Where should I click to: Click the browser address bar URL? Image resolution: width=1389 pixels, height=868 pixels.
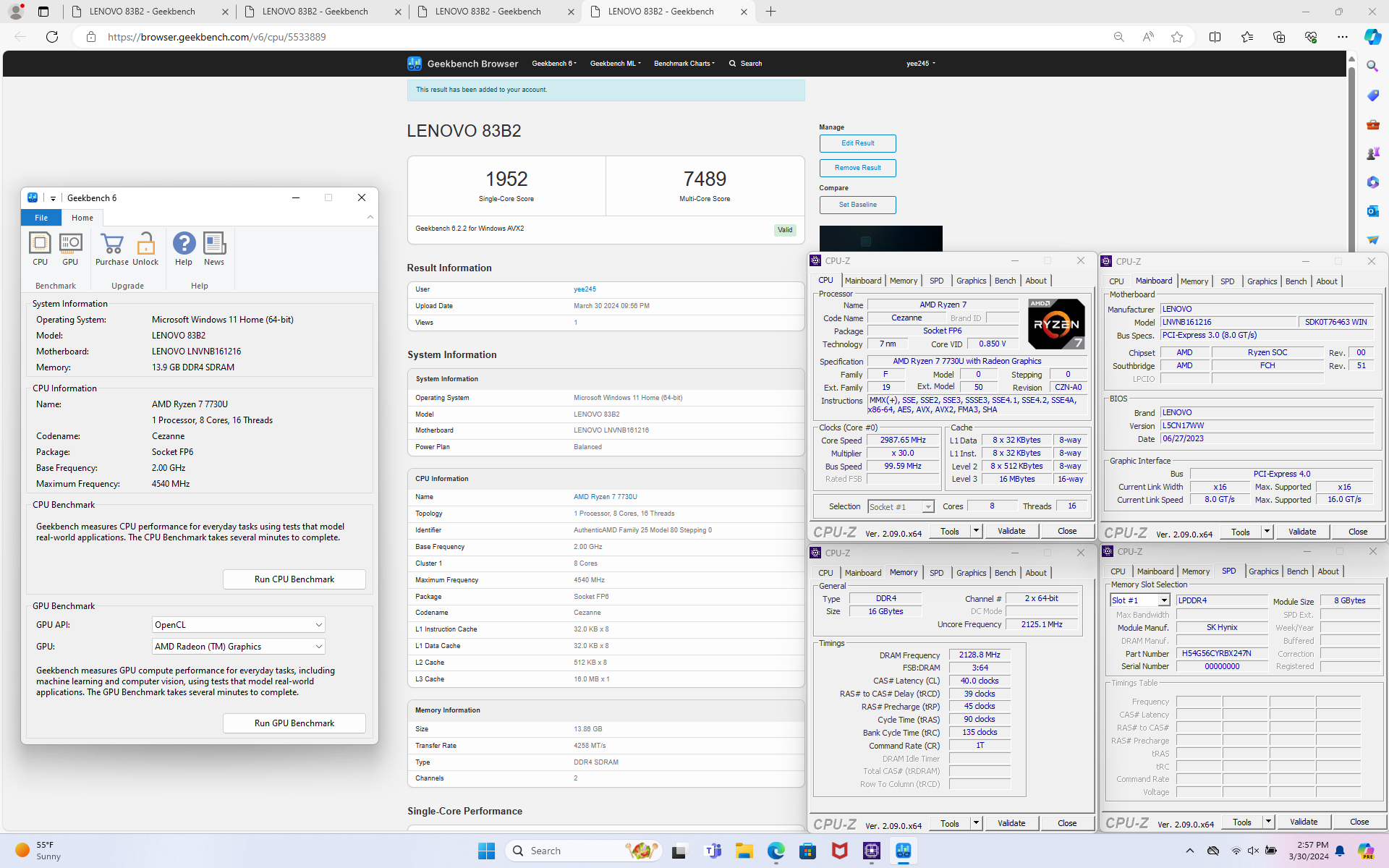[216, 37]
